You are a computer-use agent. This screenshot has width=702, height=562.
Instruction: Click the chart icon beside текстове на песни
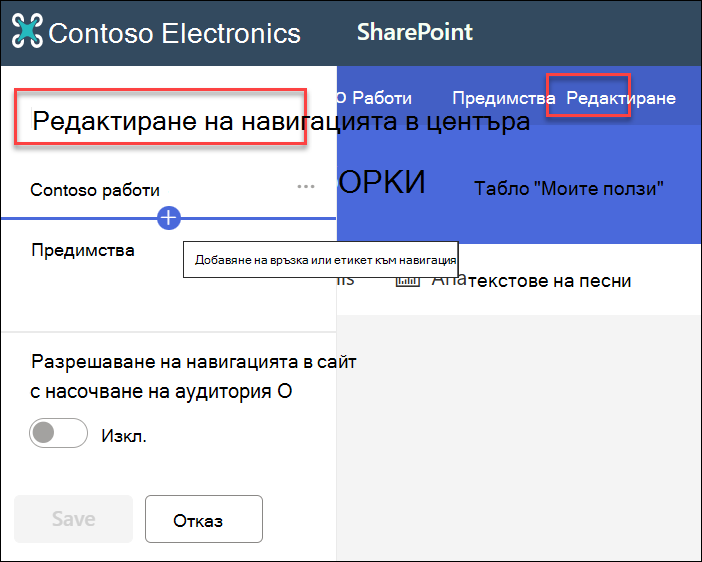(x=407, y=280)
